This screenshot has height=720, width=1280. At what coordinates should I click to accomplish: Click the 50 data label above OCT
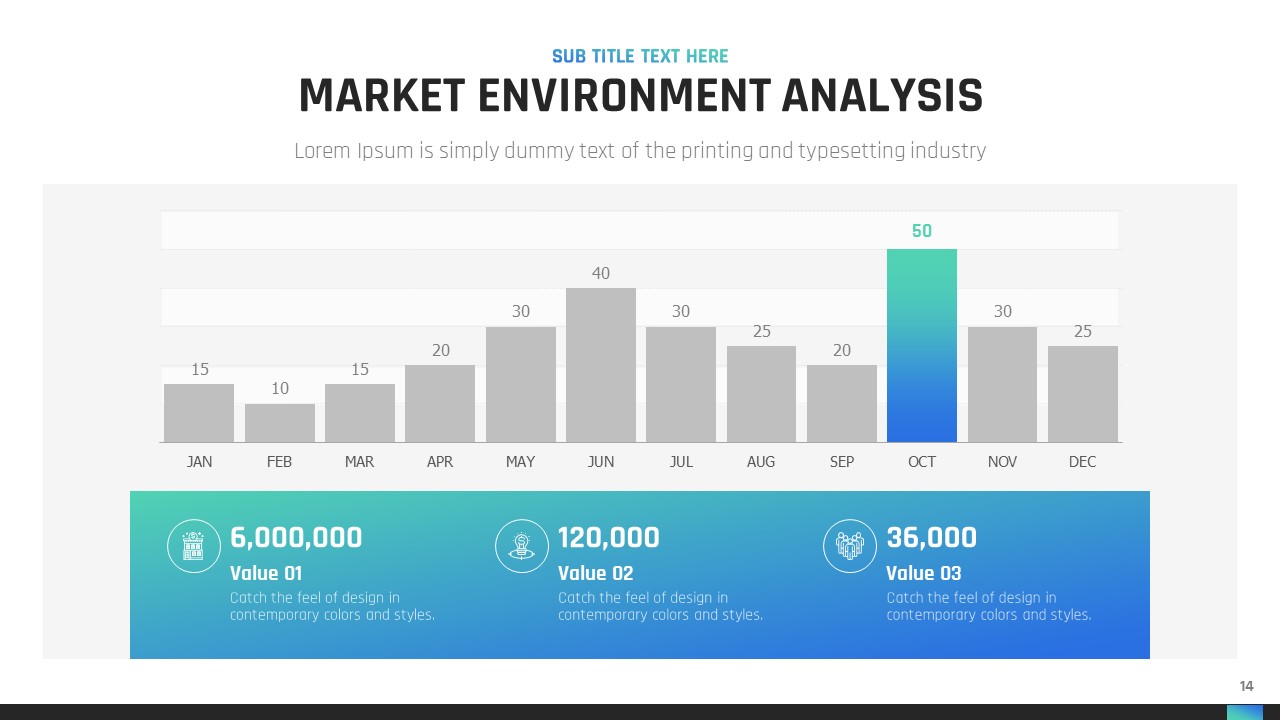(x=921, y=231)
